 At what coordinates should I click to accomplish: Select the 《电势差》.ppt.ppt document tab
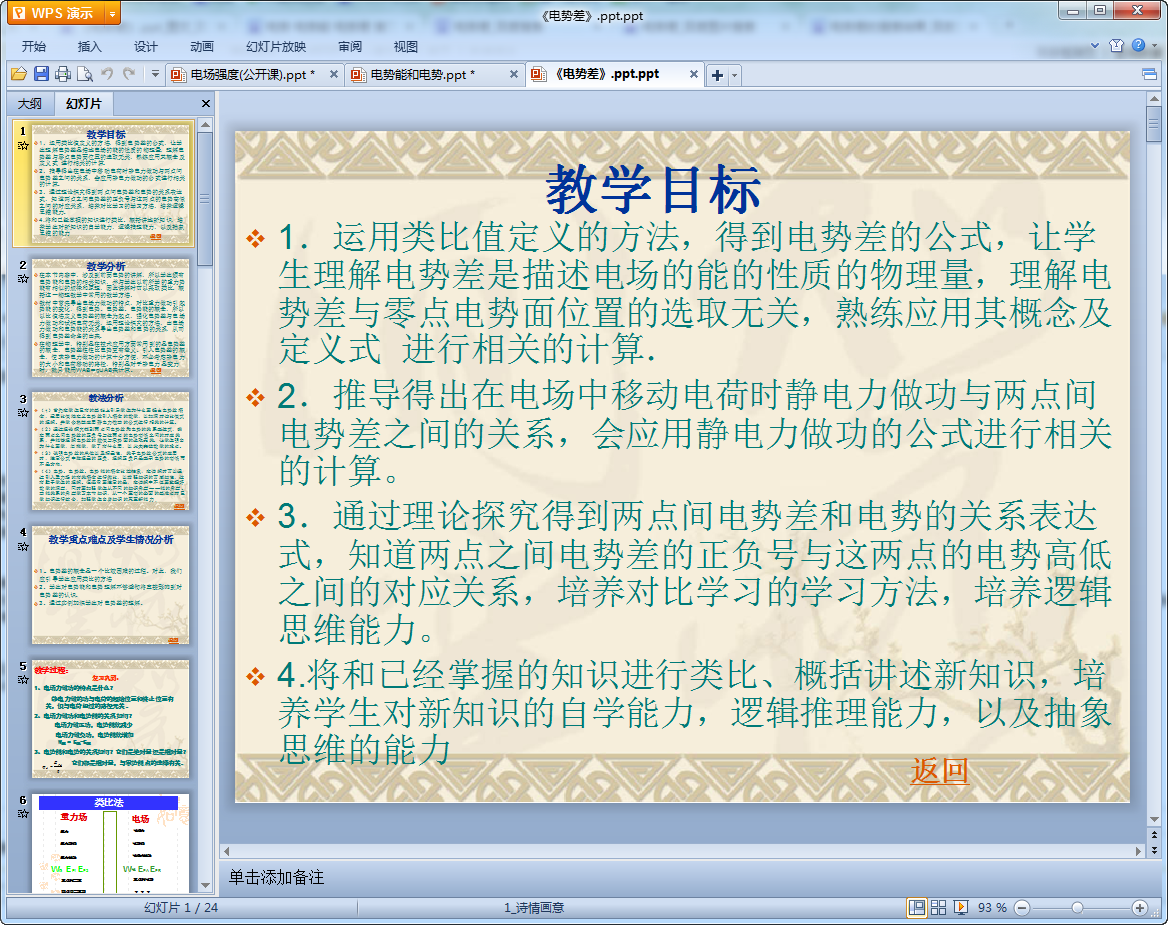(615, 74)
